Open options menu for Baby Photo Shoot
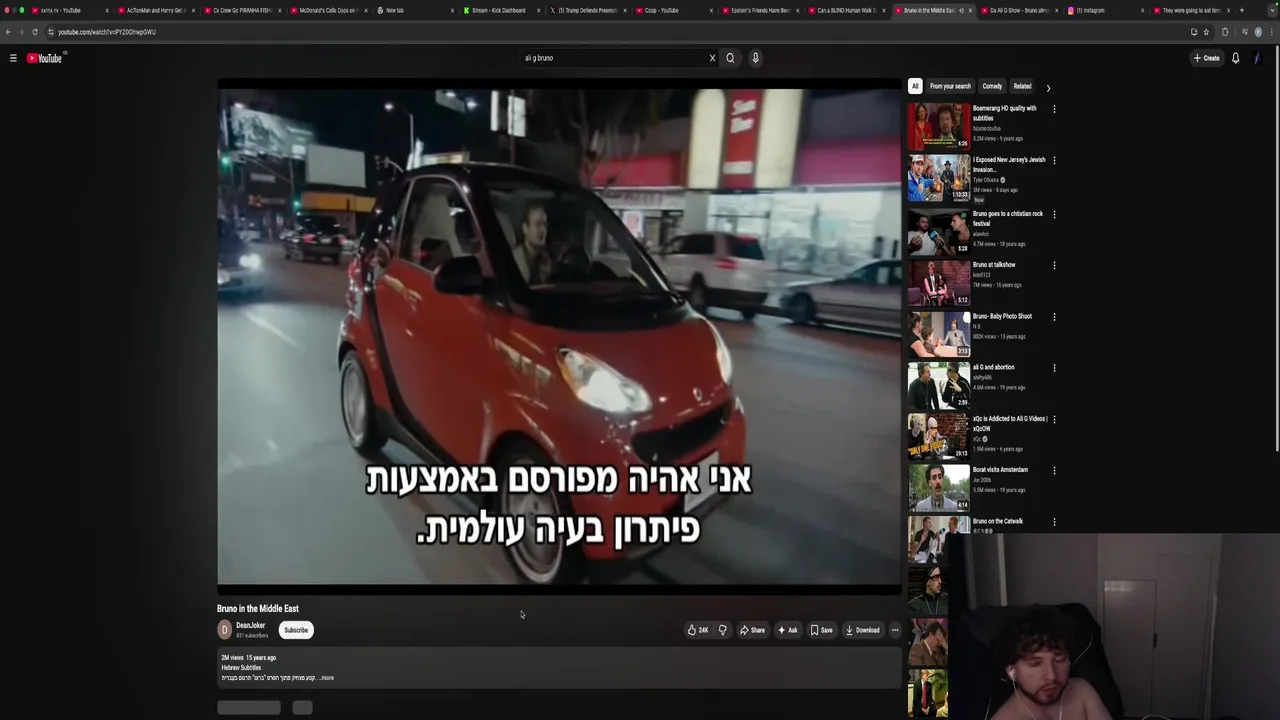 point(1054,317)
